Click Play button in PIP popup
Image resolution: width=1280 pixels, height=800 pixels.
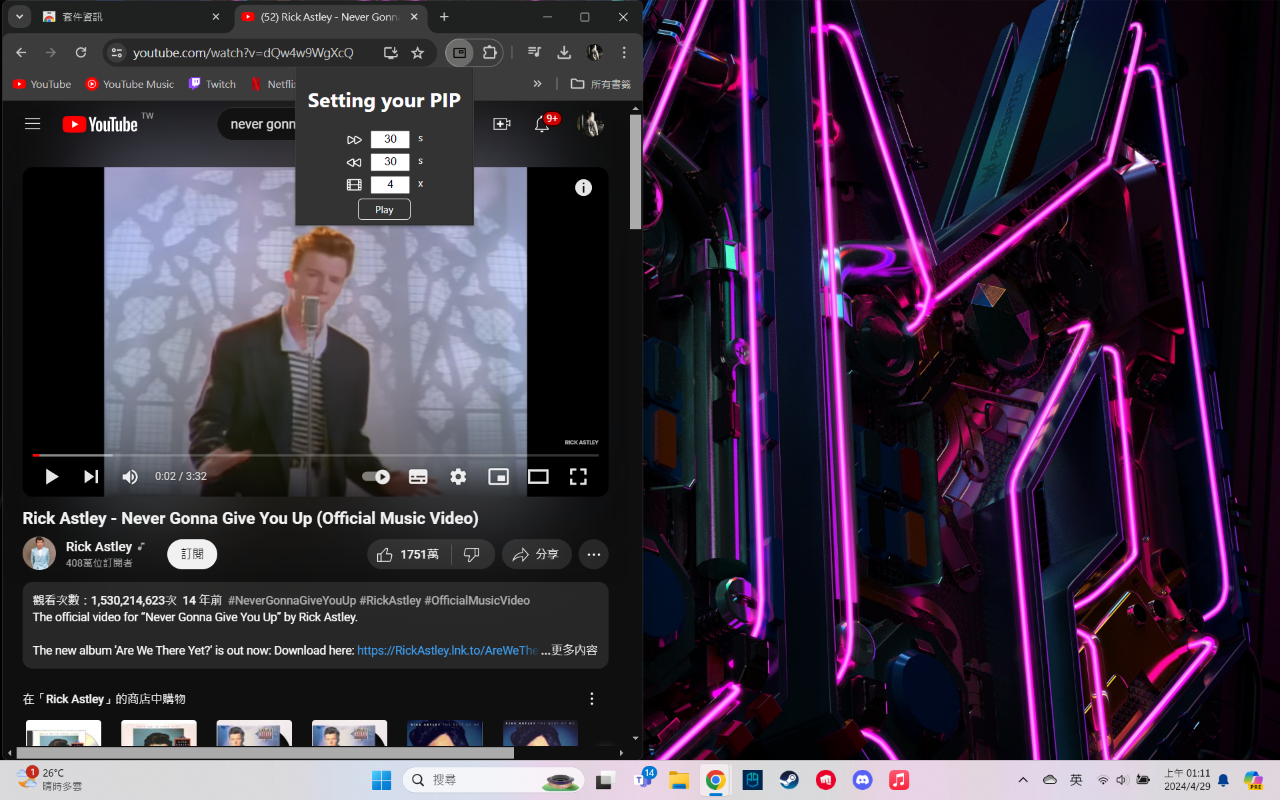[385, 210]
